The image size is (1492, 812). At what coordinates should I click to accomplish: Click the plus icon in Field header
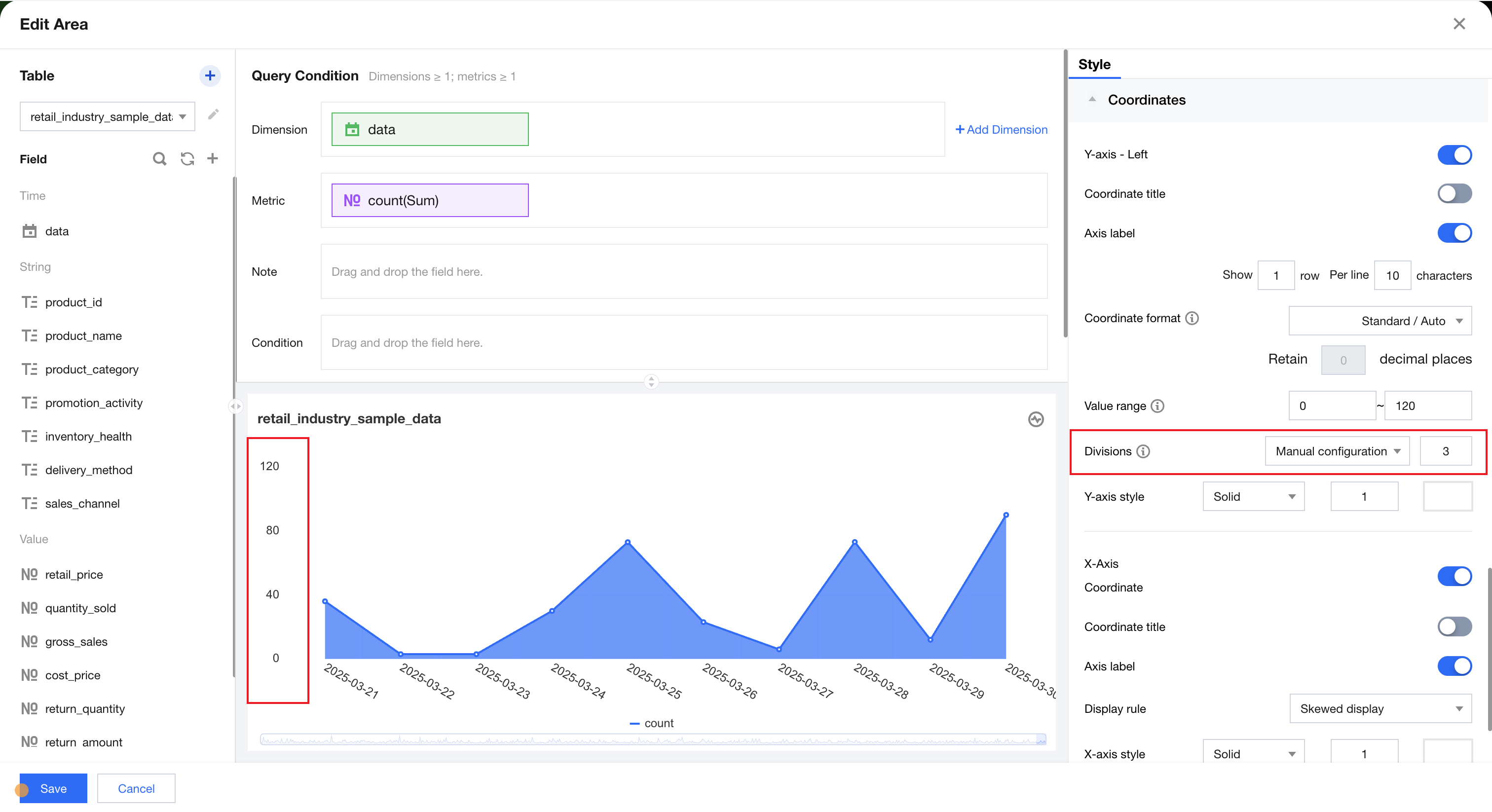[213, 159]
